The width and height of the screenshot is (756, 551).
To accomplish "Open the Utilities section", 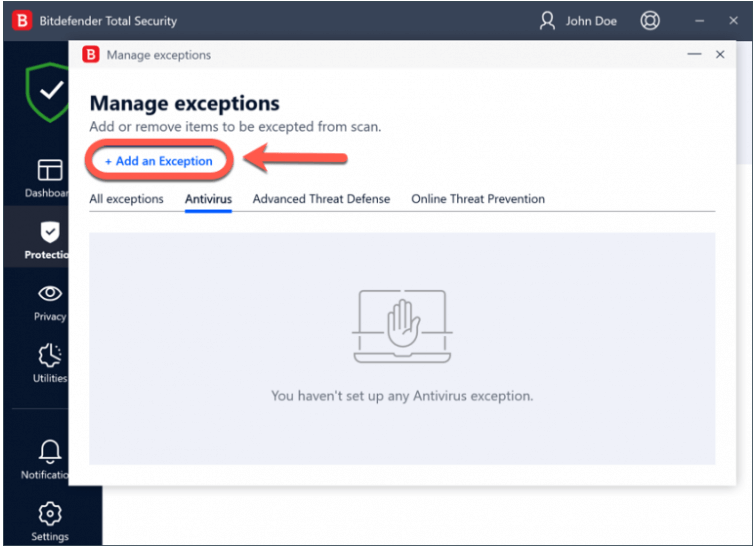I will (49, 362).
